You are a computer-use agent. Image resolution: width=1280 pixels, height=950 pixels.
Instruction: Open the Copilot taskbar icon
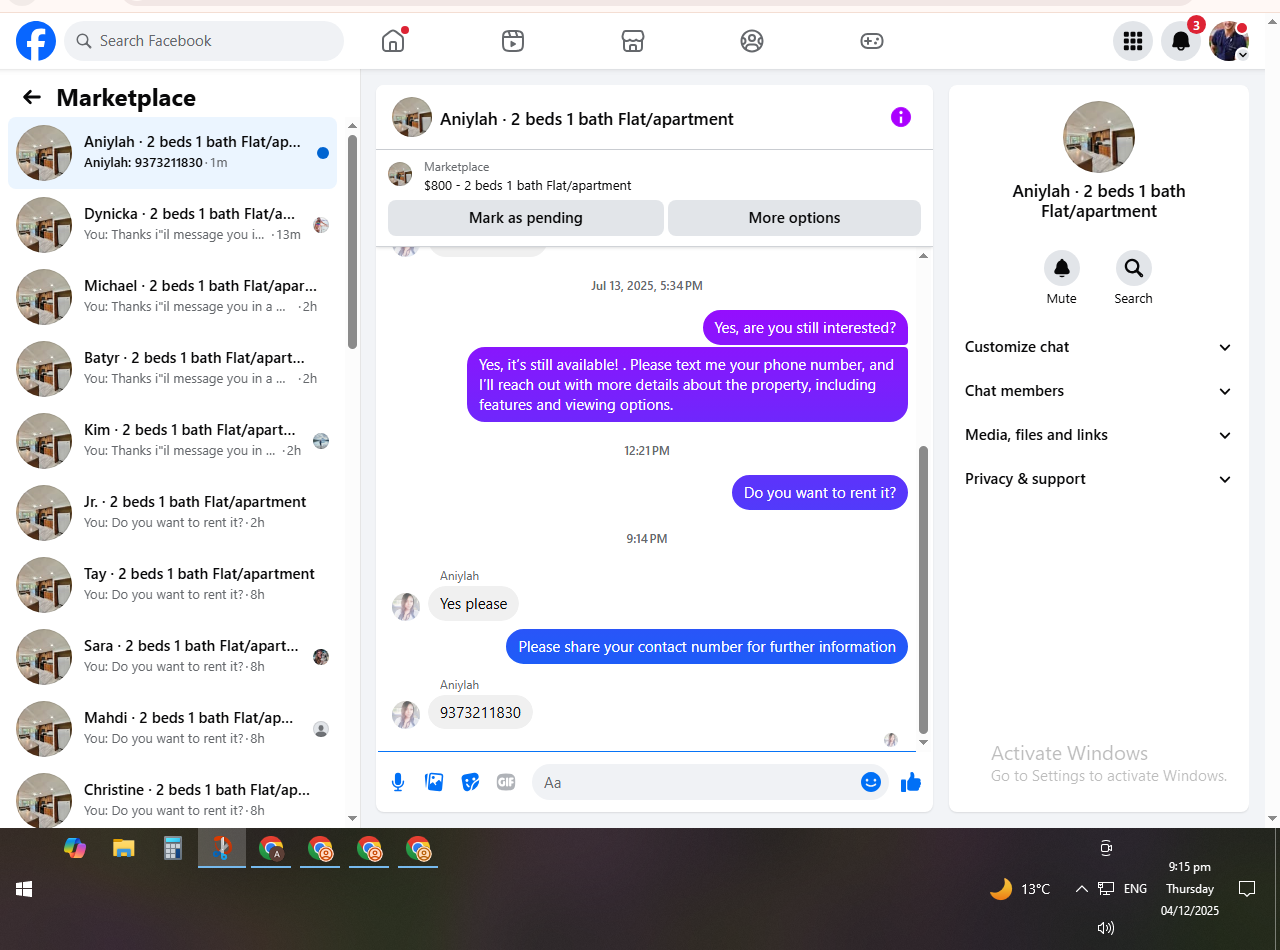tap(75, 849)
